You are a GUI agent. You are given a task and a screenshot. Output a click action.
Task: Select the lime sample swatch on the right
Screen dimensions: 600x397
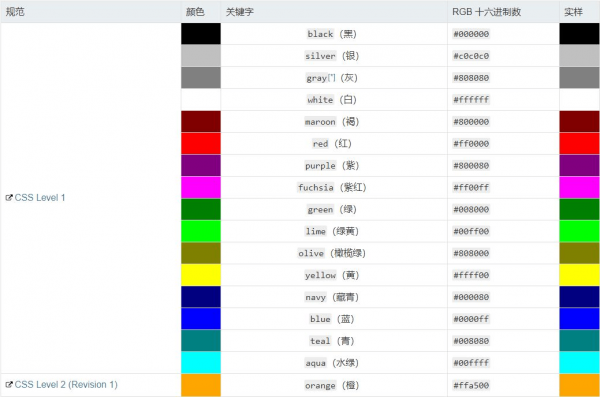(x=579, y=231)
